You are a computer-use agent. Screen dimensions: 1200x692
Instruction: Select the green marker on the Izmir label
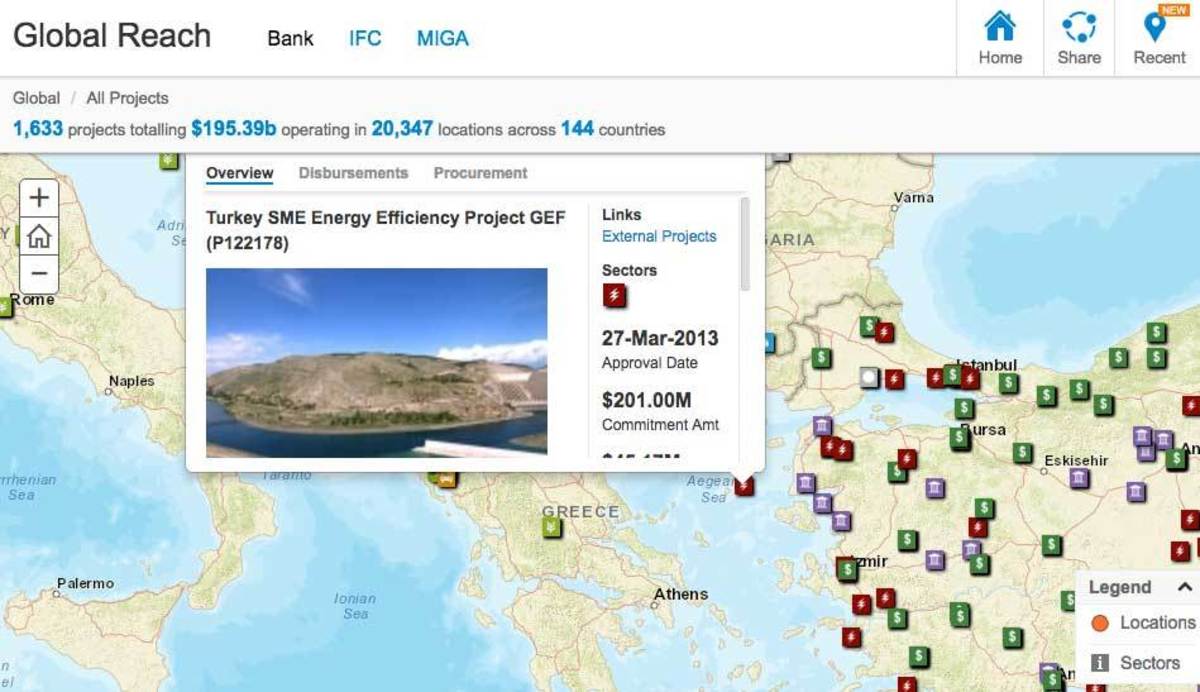pyautogui.click(x=848, y=570)
